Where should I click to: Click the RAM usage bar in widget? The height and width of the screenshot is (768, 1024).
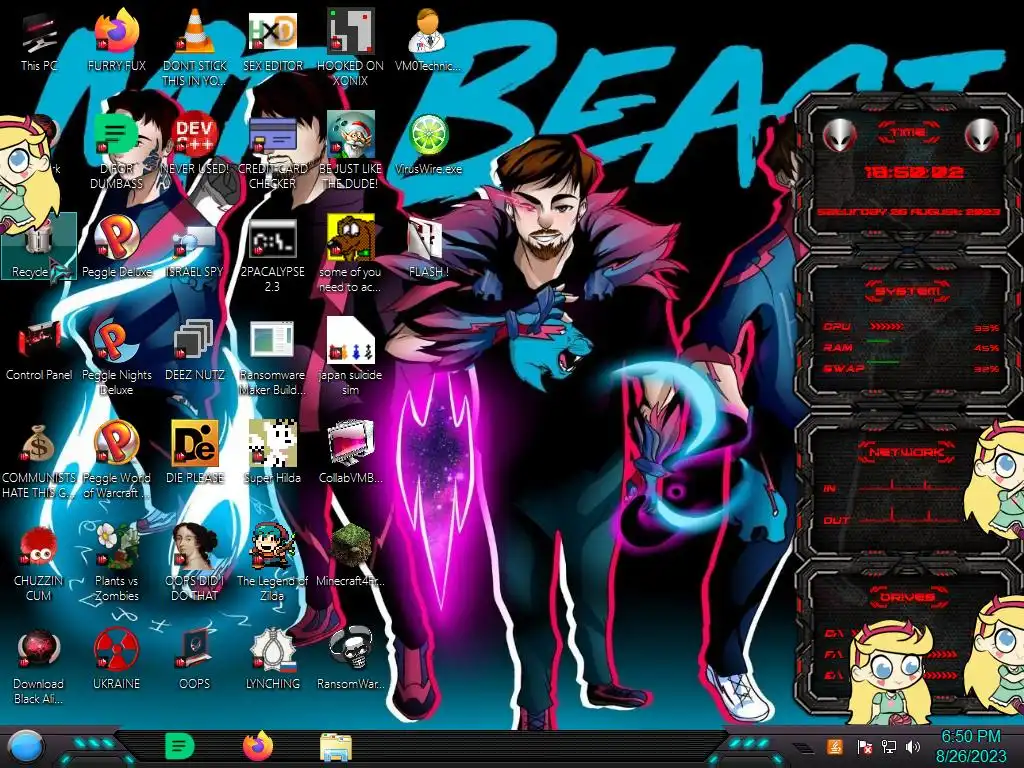[x=878, y=341]
